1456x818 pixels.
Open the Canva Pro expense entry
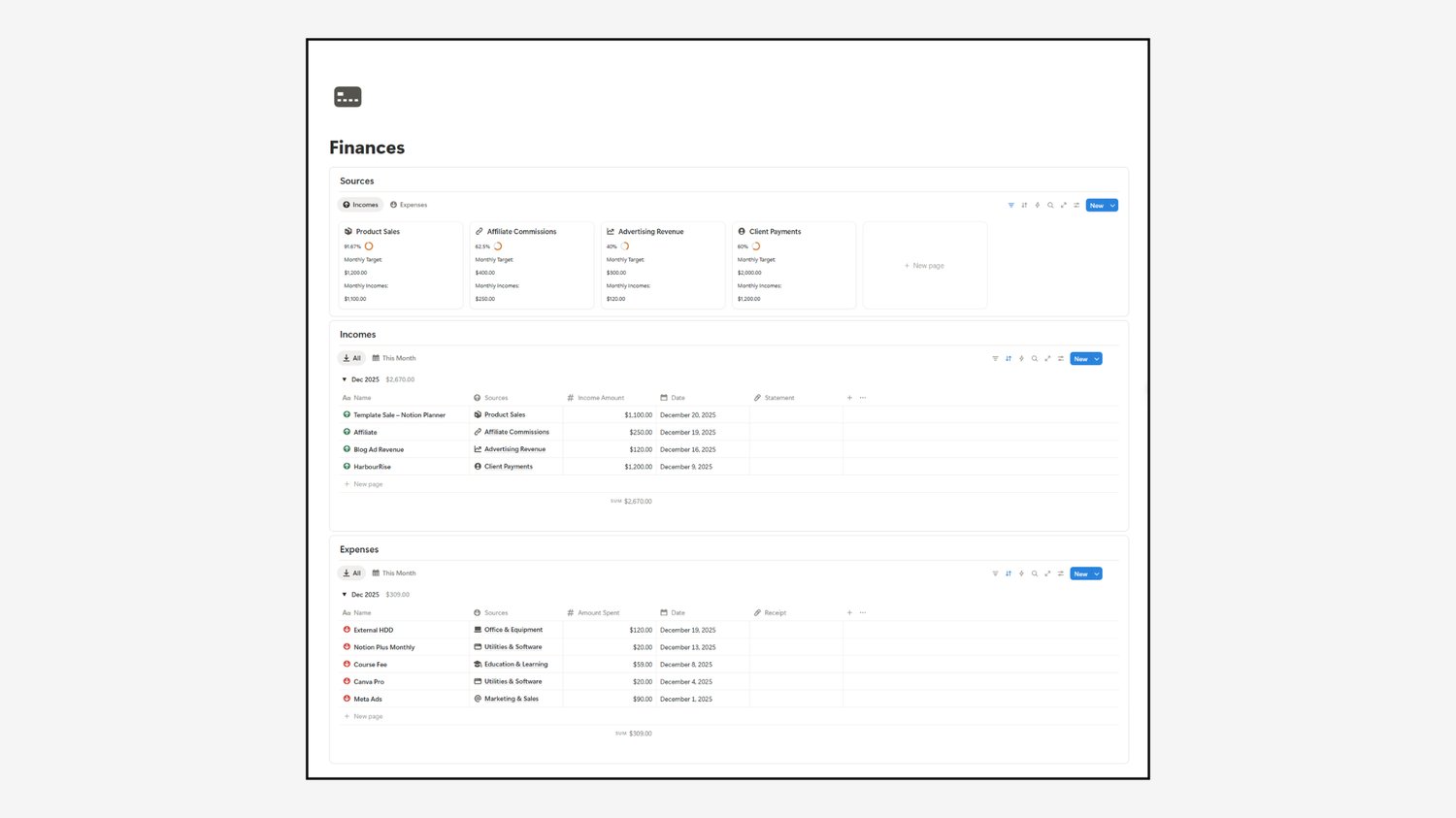(369, 682)
